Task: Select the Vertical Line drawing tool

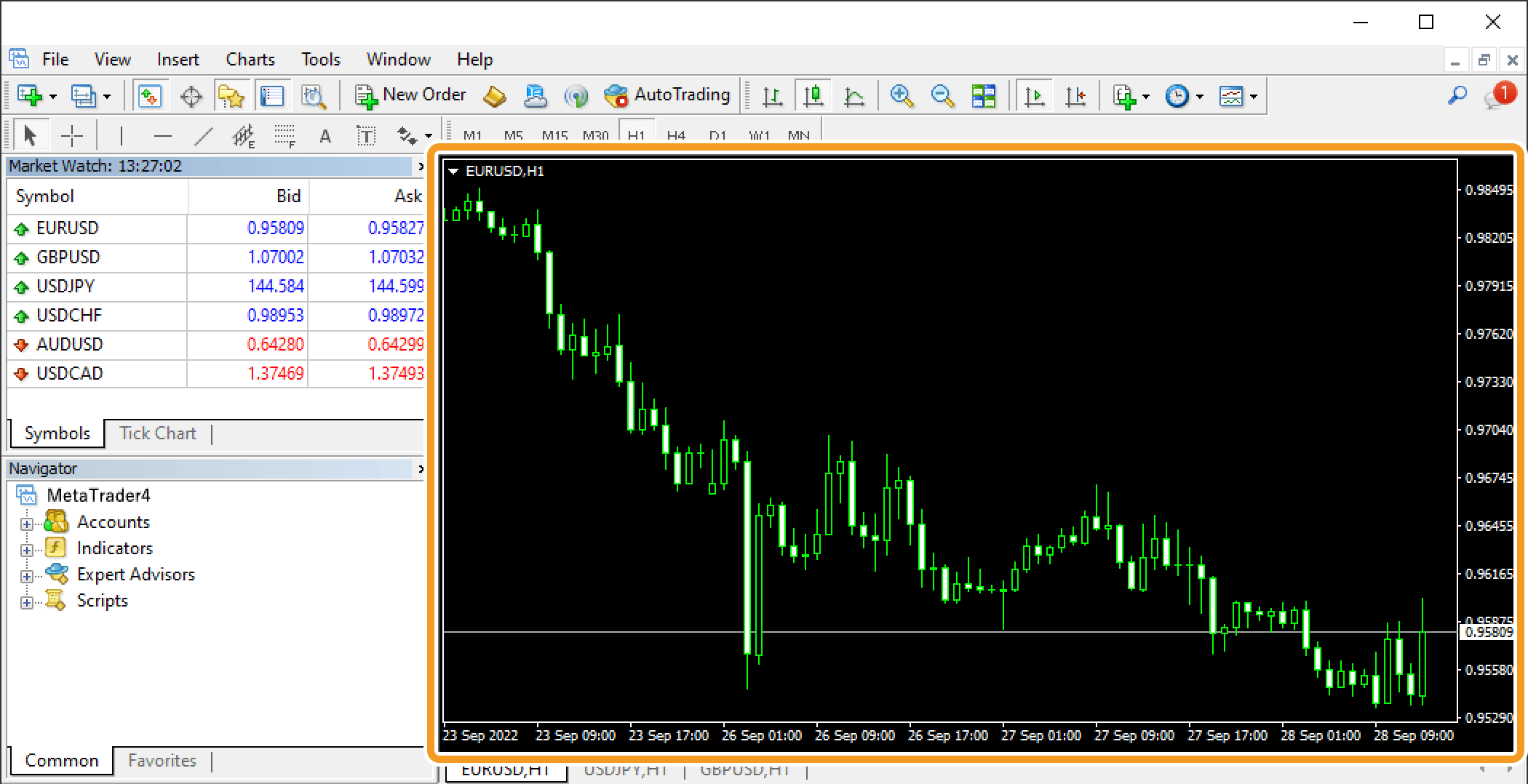Action: pos(122,135)
